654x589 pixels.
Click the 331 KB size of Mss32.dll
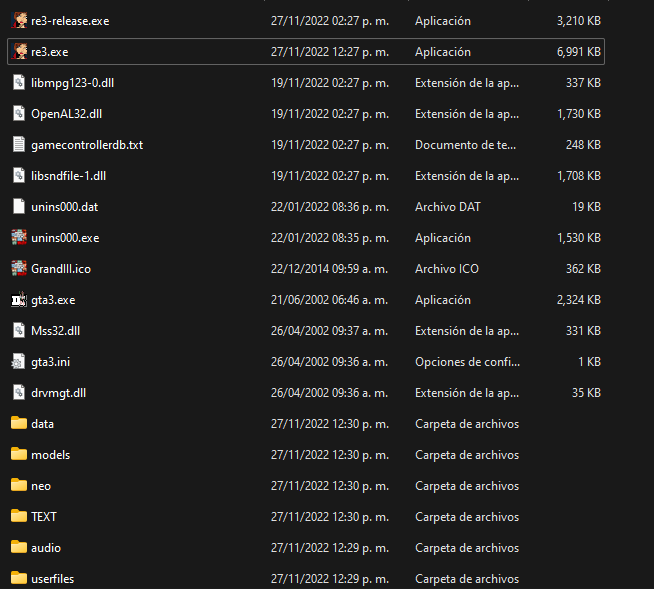pyautogui.click(x=583, y=331)
